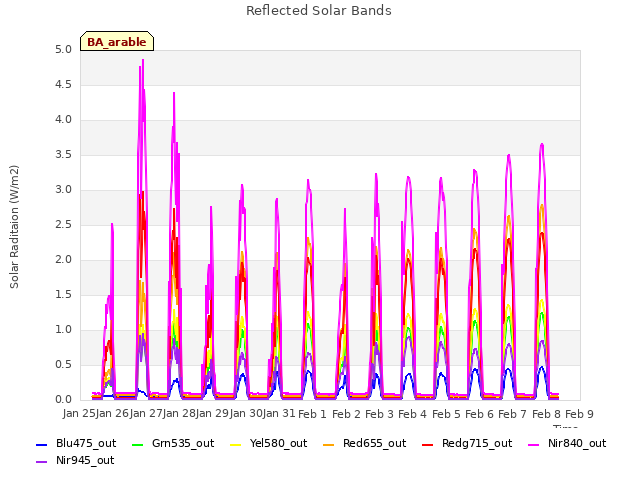Click the orange Red655_out legend swatch
The width and height of the screenshot is (640, 480).
(329, 444)
